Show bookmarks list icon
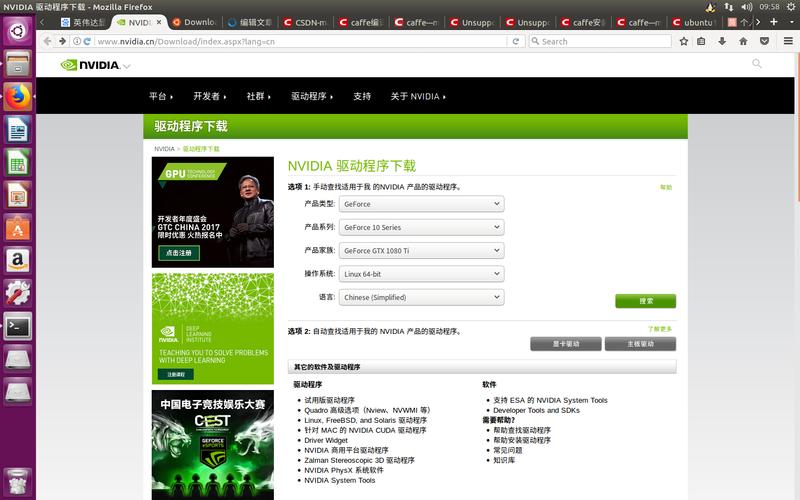Screen dimensions: 800x500 coord(701,41)
